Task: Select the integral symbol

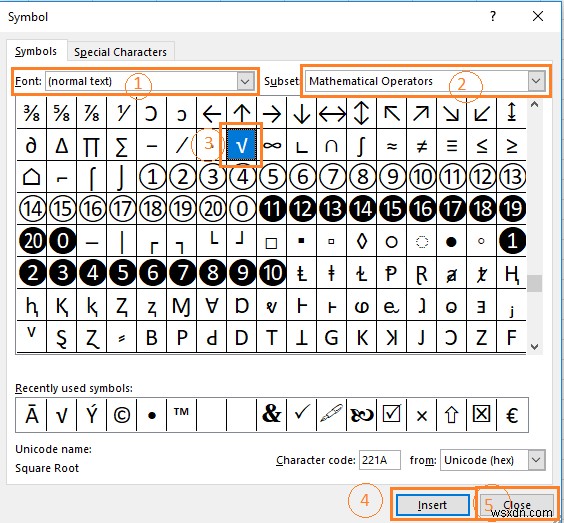Action: (x=361, y=145)
